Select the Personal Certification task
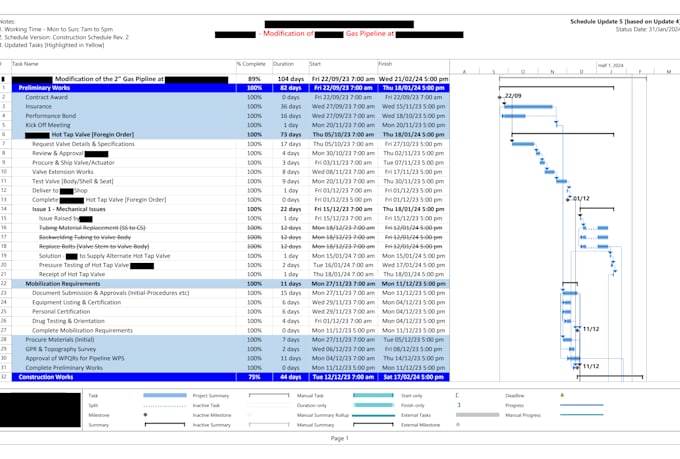This screenshot has width=680, height=459. (61, 311)
